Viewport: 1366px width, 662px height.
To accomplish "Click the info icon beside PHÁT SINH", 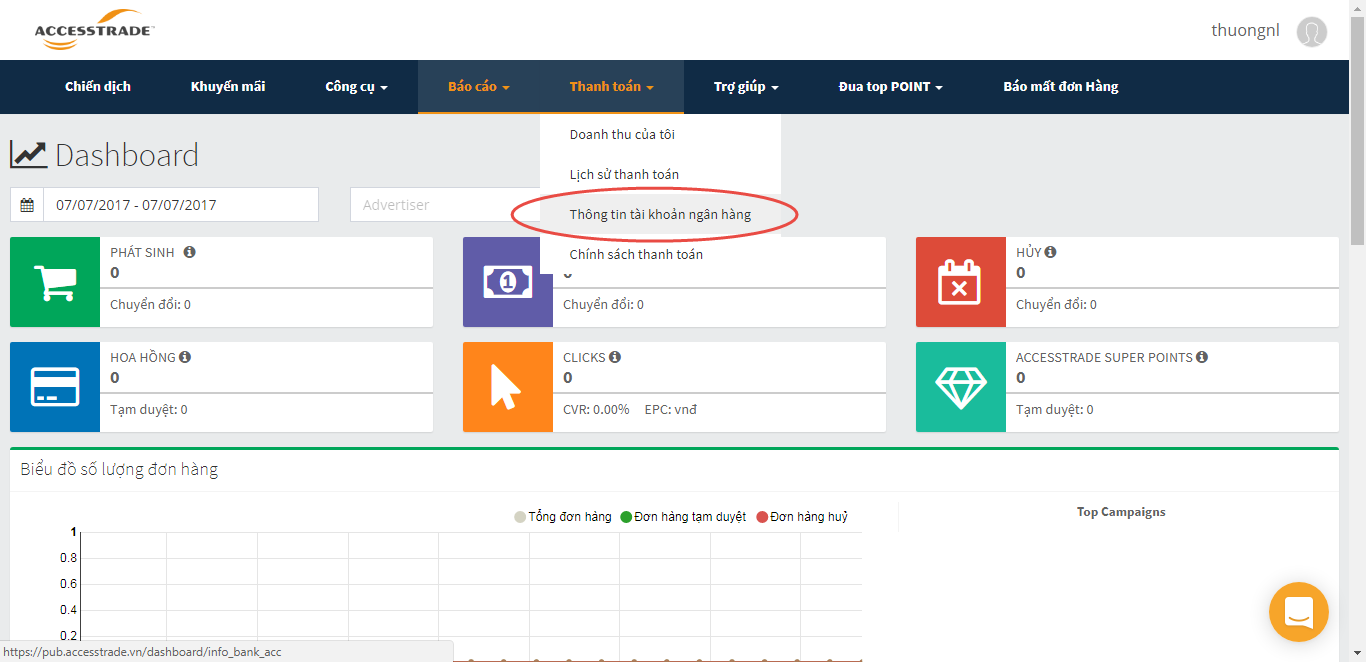I will pyautogui.click(x=189, y=253).
